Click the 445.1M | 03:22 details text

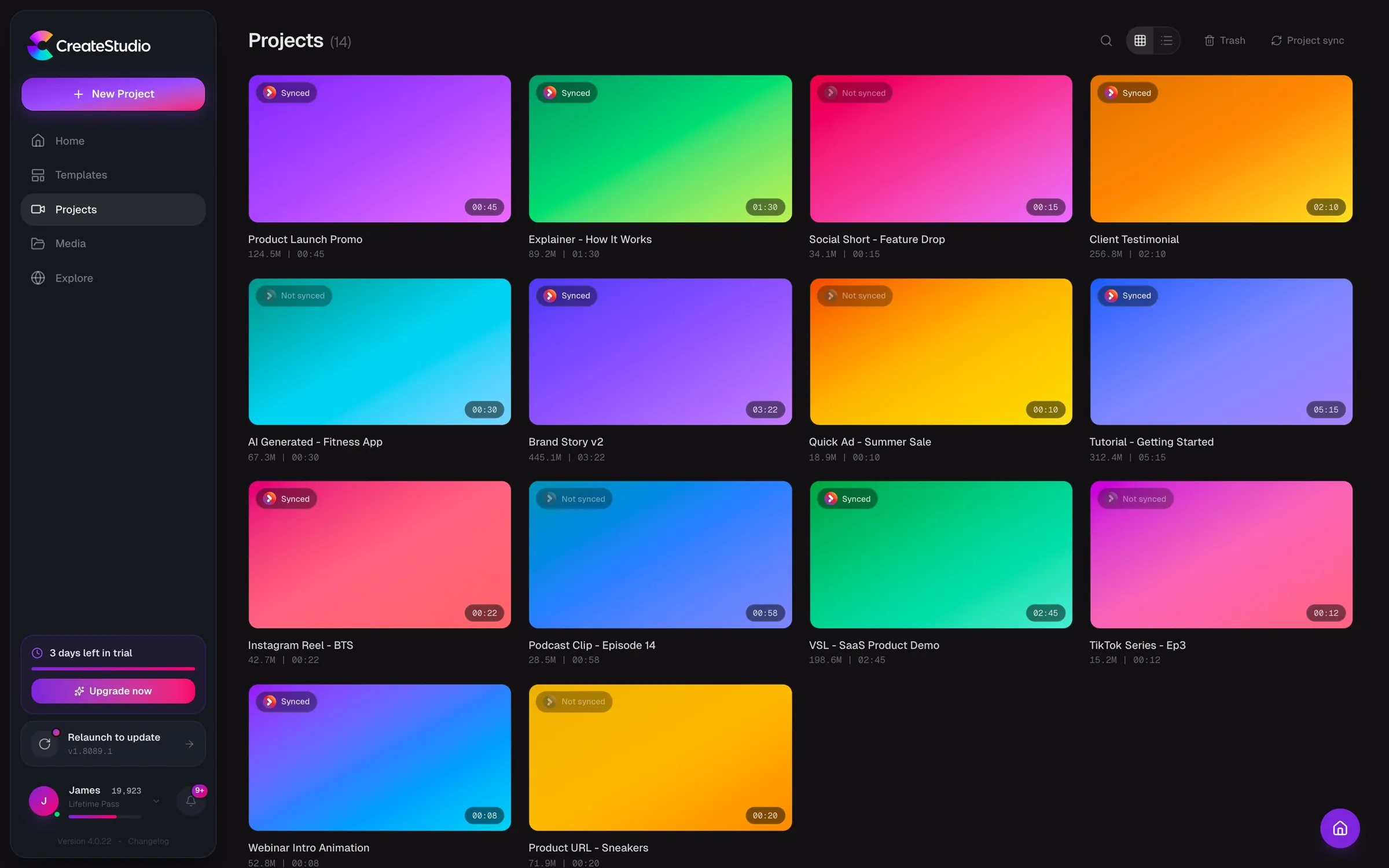[567, 457]
